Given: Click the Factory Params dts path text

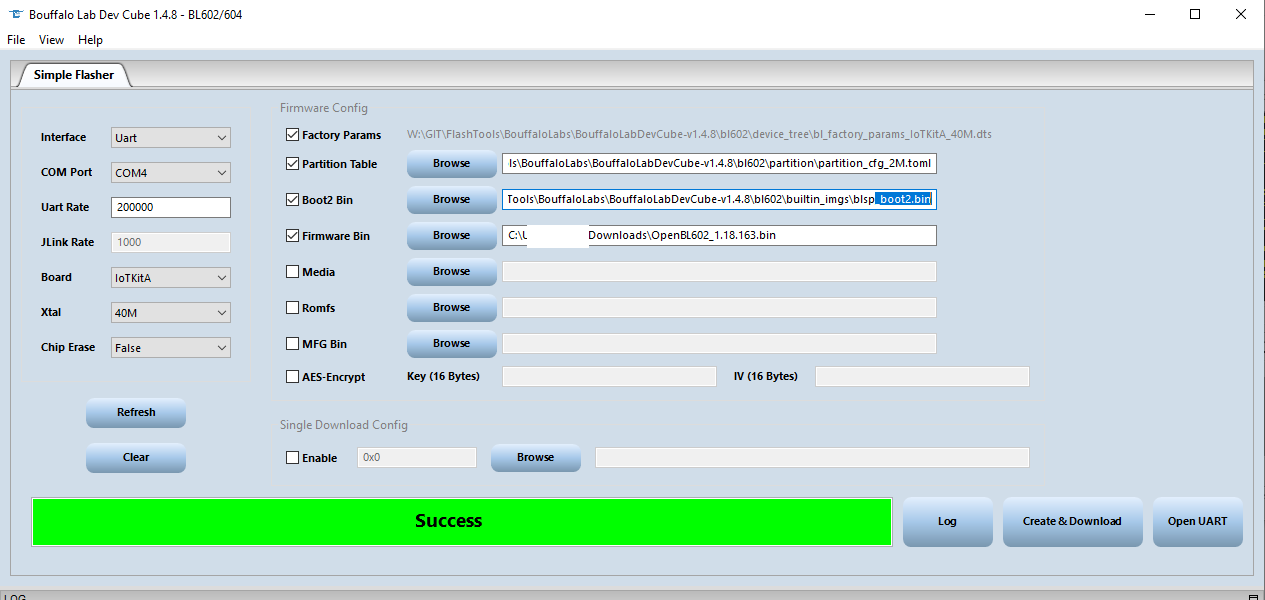Looking at the screenshot, I should [x=699, y=135].
